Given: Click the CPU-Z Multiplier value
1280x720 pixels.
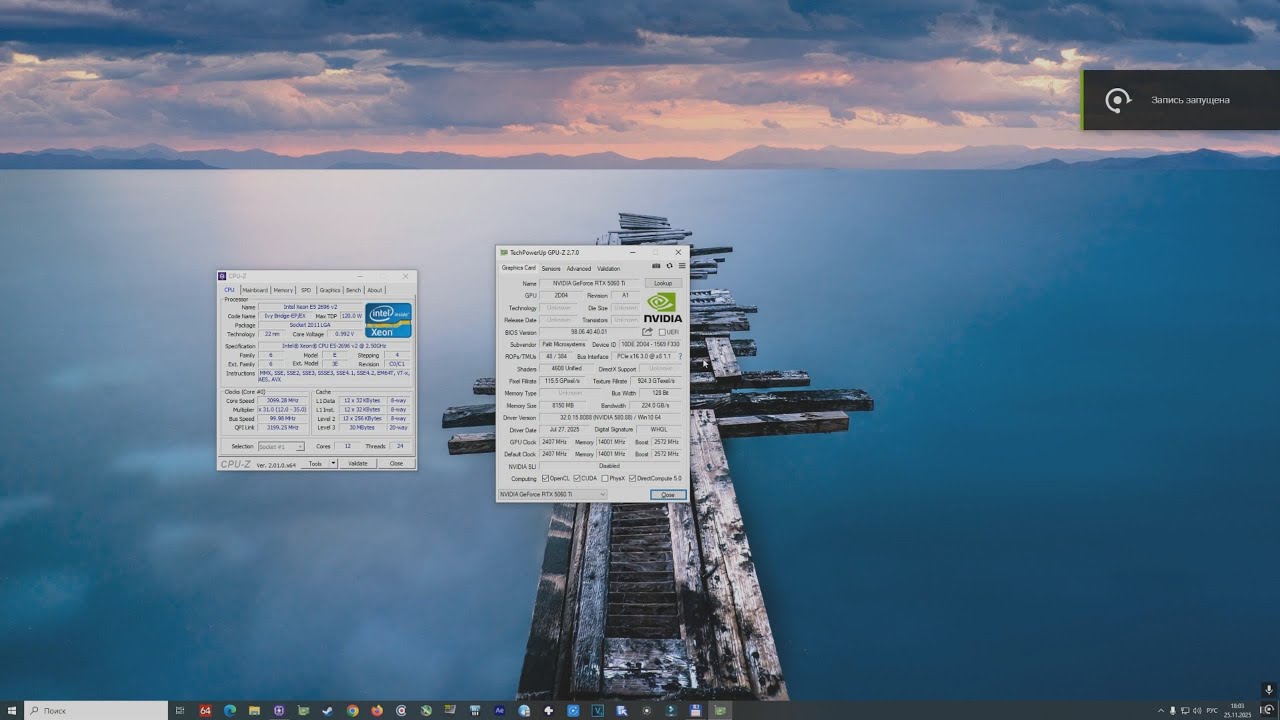Looking at the screenshot, I should point(282,409).
